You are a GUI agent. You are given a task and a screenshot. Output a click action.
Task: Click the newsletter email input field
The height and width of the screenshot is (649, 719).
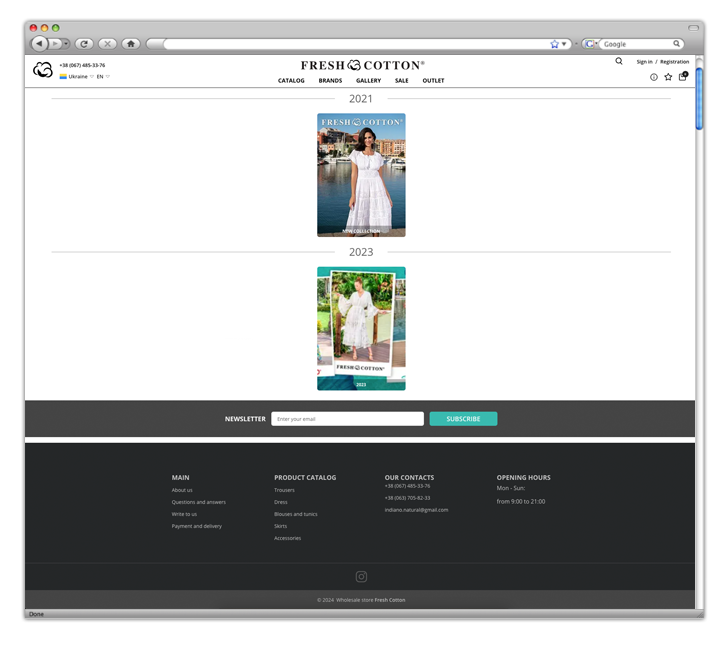click(347, 419)
